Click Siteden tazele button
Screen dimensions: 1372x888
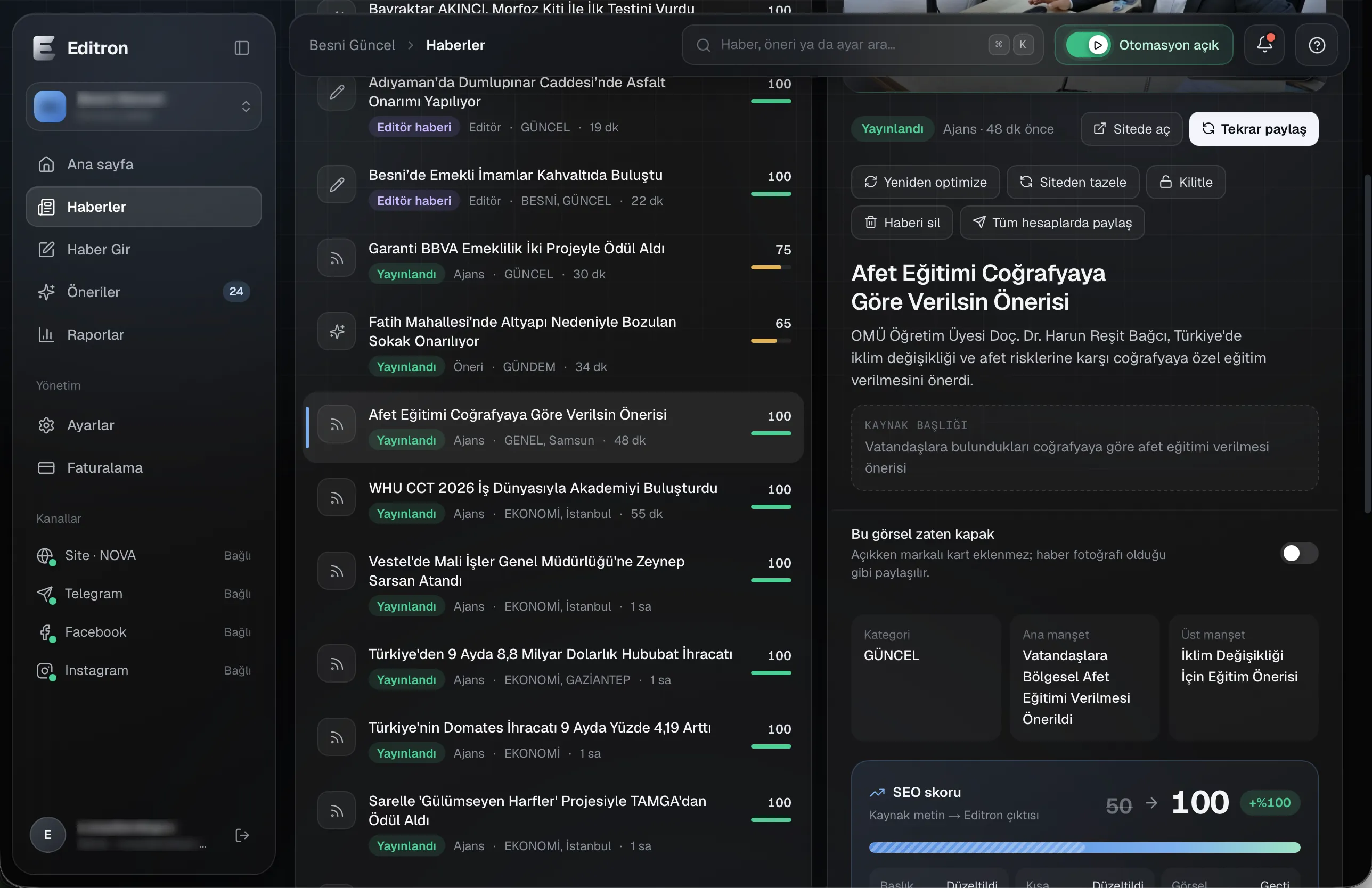click(x=1072, y=182)
